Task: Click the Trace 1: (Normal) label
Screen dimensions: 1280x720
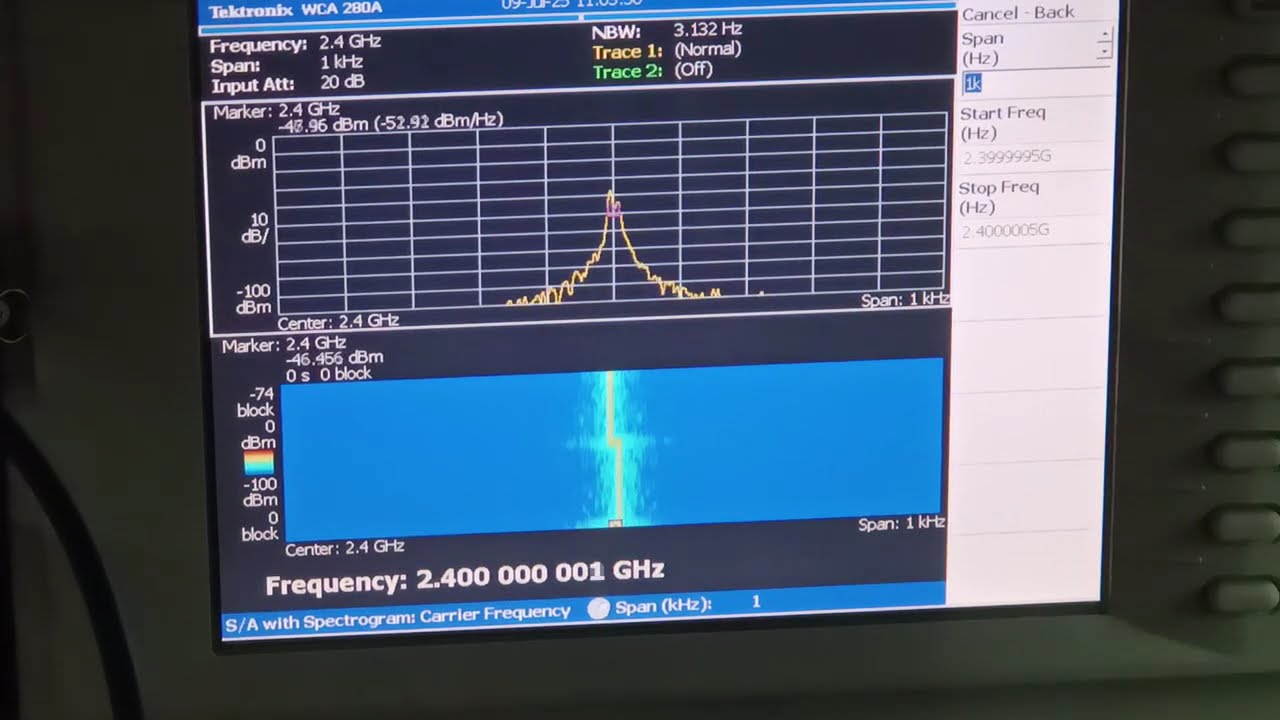Action: pyautogui.click(x=667, y=50)
